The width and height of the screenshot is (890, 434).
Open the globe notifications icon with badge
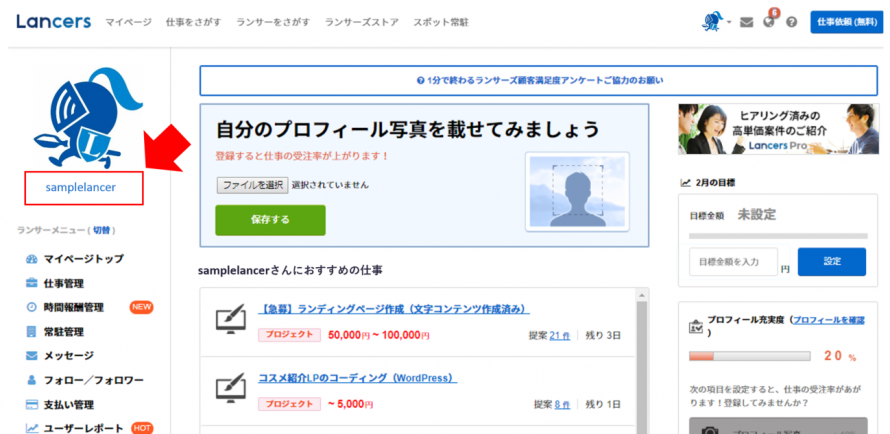point(770,21)
